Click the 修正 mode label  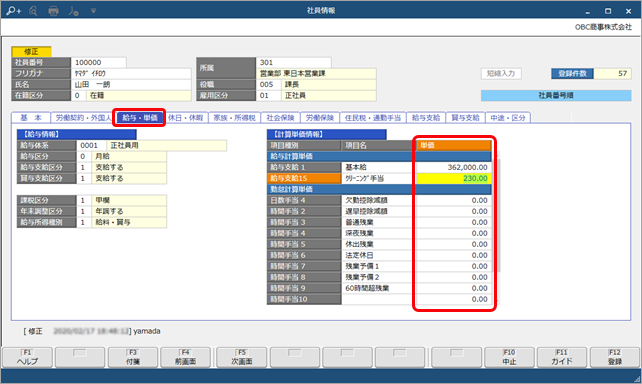tap(31, 52)
